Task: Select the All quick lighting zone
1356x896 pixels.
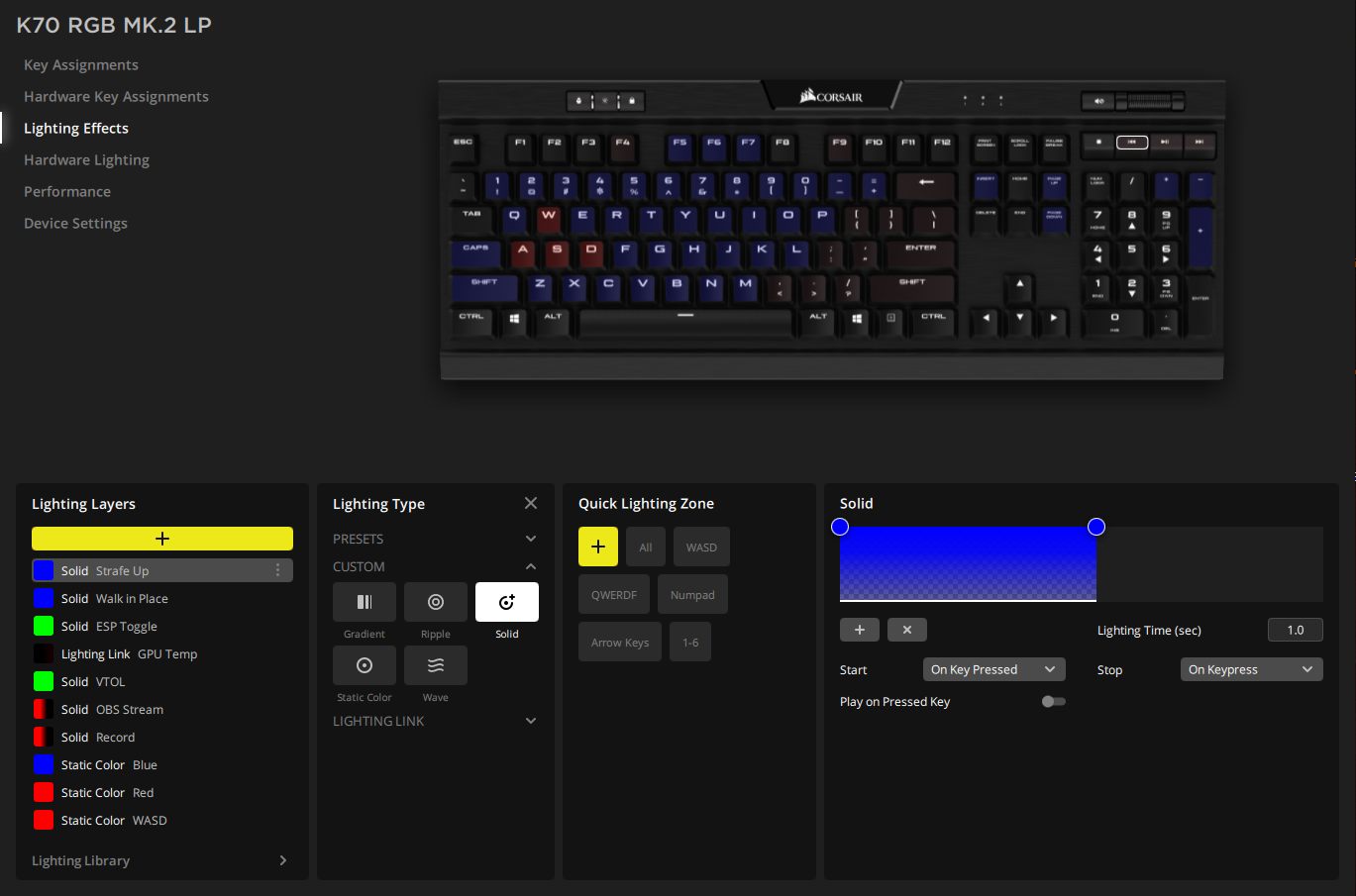Action: pos(646,547)
